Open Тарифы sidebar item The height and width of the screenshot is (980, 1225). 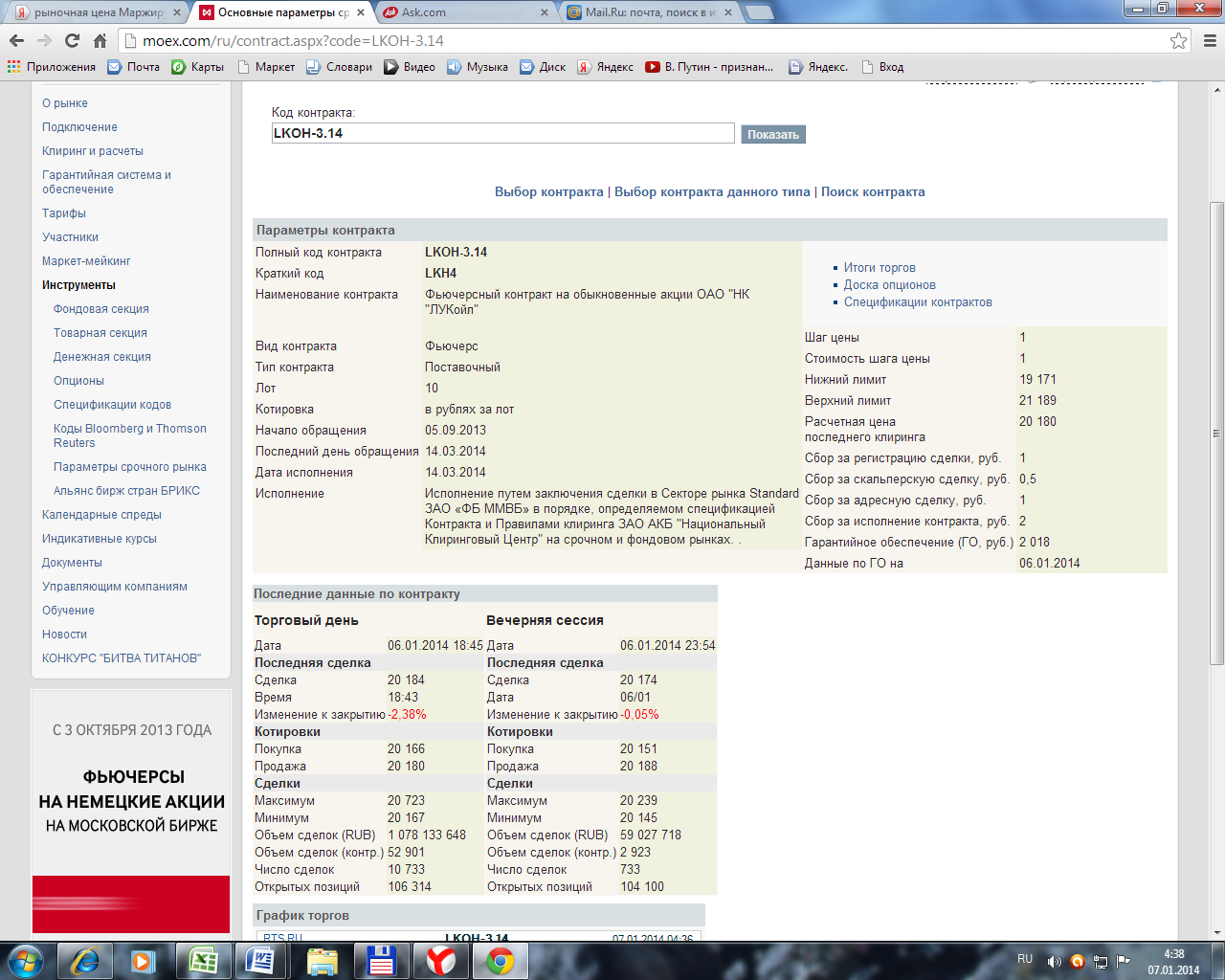[x=64, y=213]
